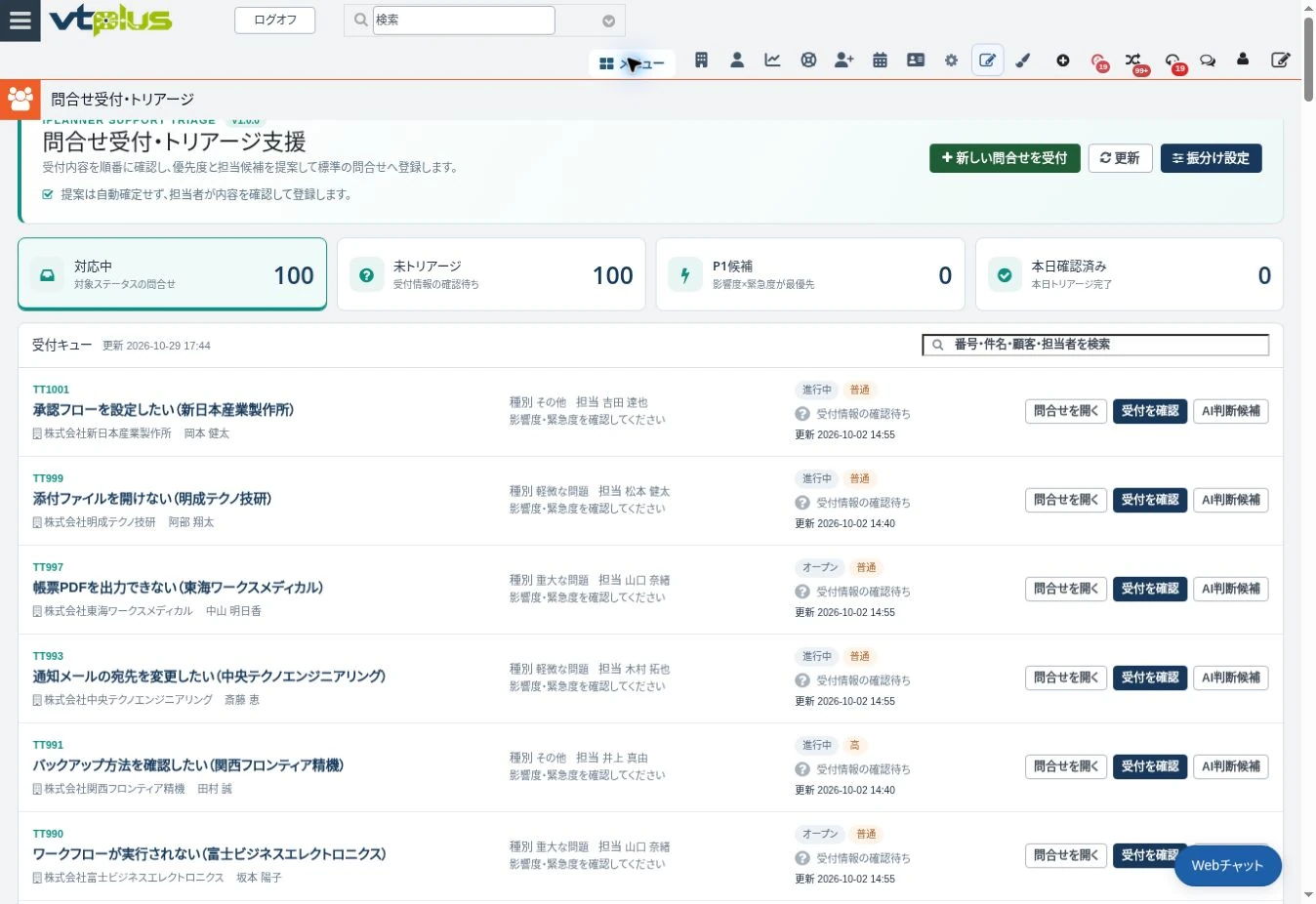Open the calendar icon in toolbar

coord(880,61)
